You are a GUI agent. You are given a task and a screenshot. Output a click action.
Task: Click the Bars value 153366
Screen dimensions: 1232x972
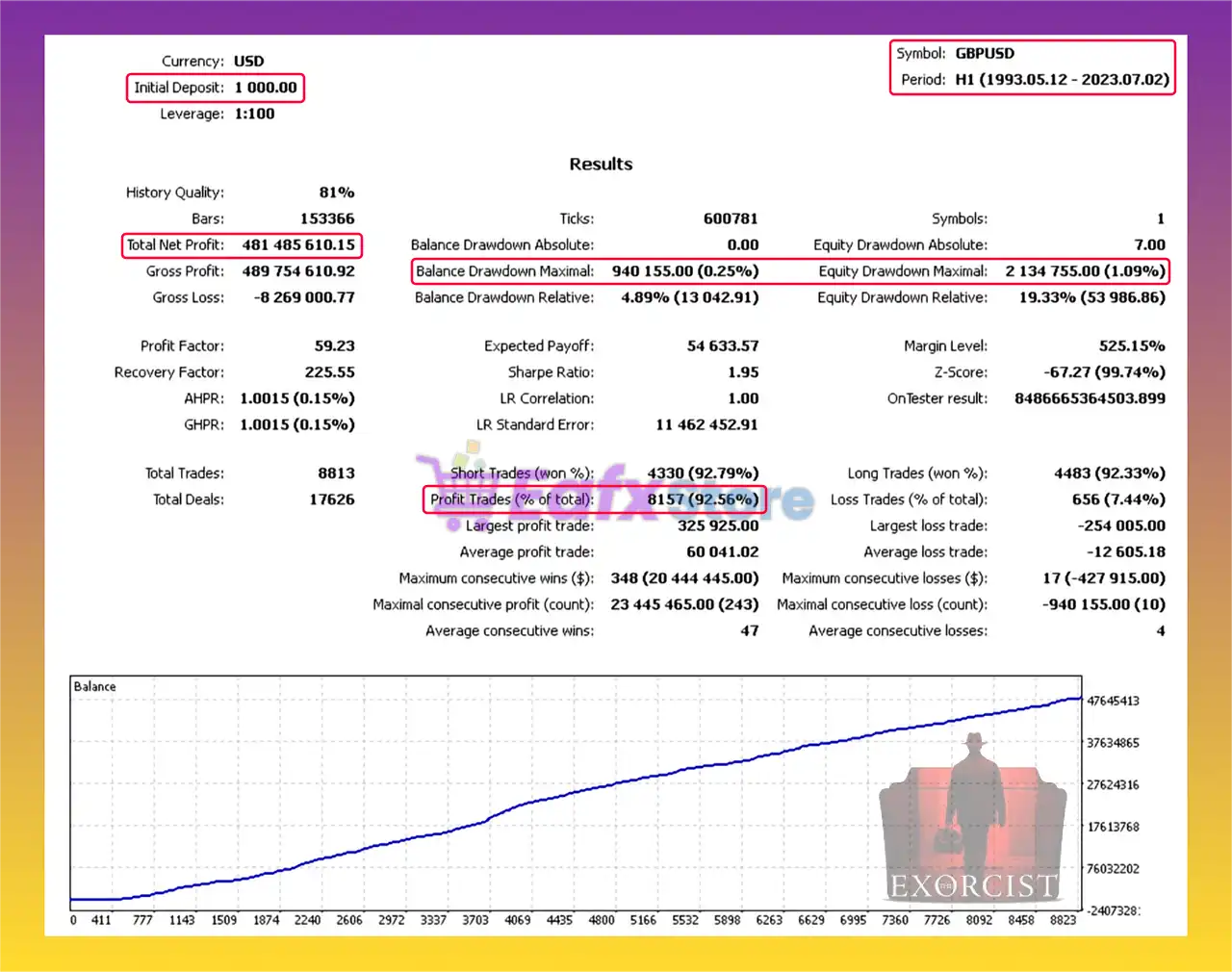click(x=327, y=218)
